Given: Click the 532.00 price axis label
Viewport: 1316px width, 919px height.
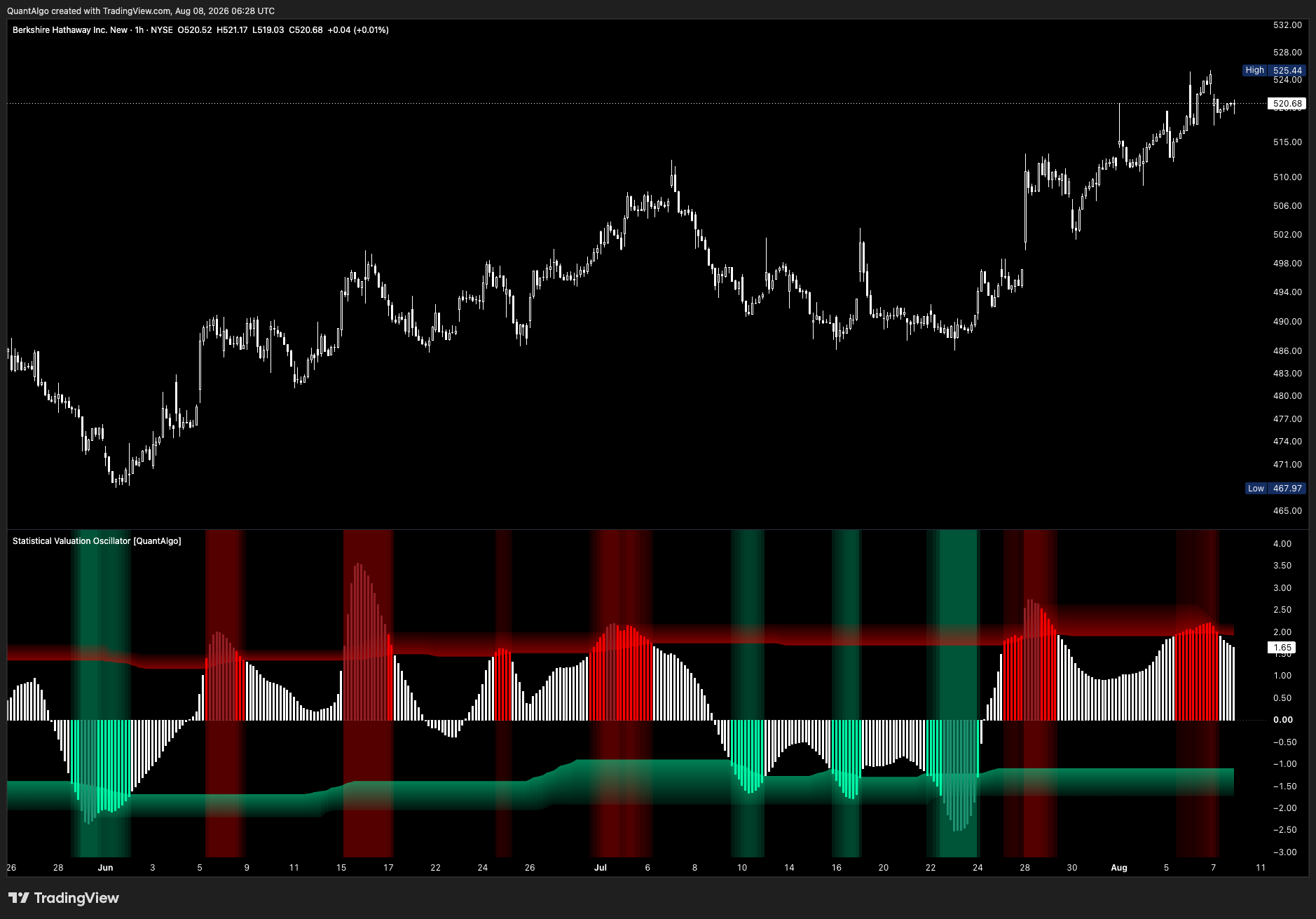Looking at the screenshot, I should (1287, 25).
